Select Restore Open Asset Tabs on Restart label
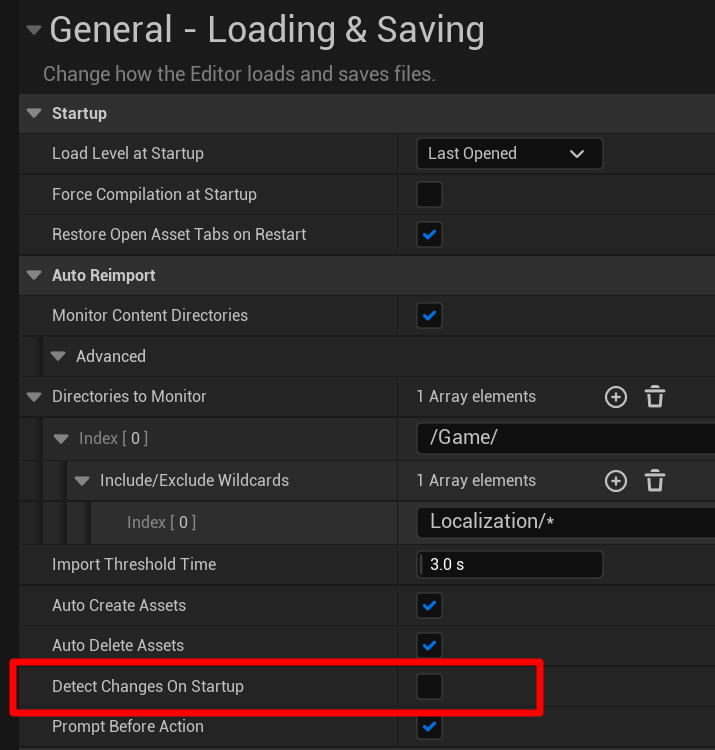 179,234
